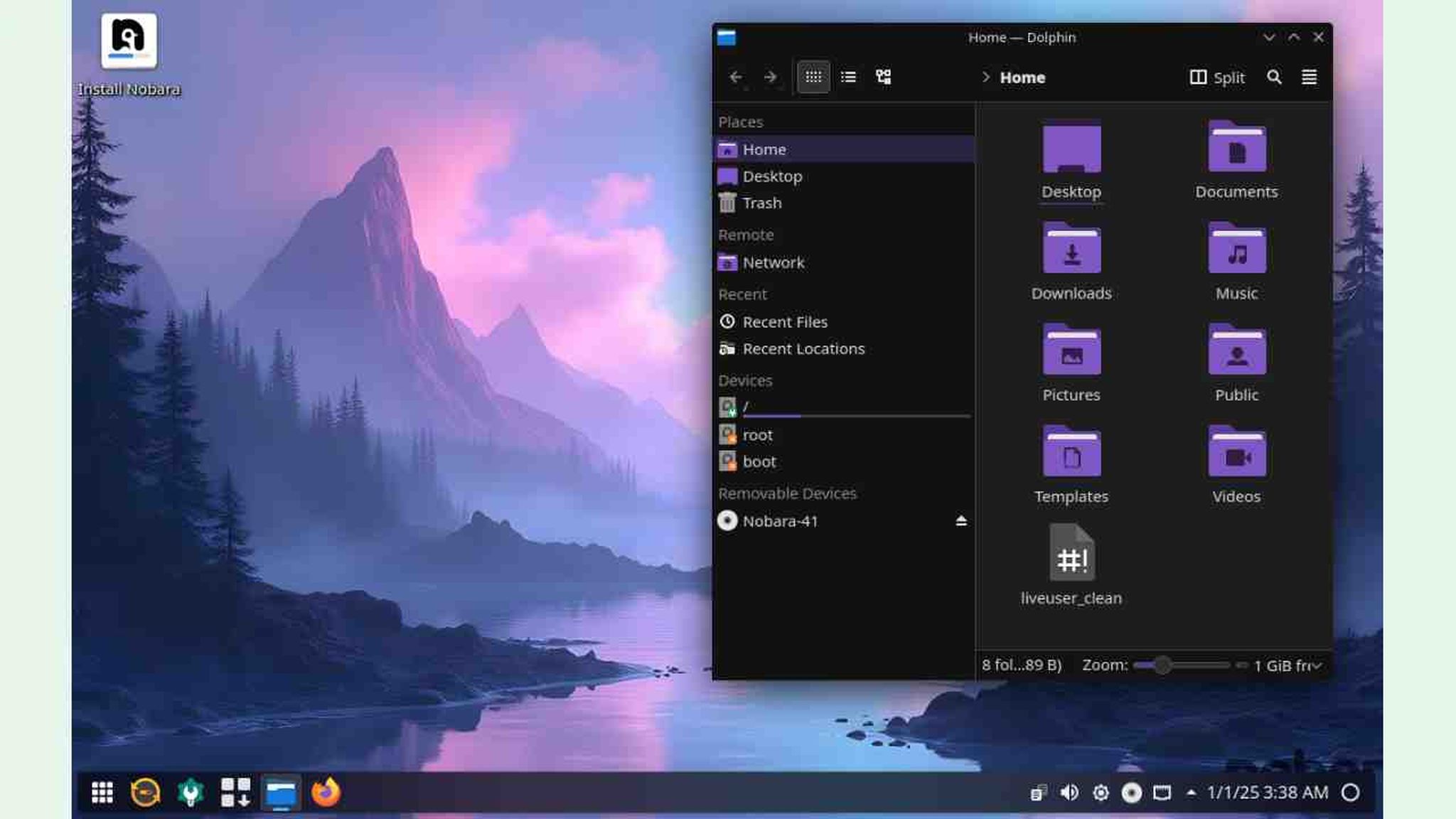The height and width of the screenshot is (819, 1456).
Task: Switch to compact list view
Action: coord(847,77)
